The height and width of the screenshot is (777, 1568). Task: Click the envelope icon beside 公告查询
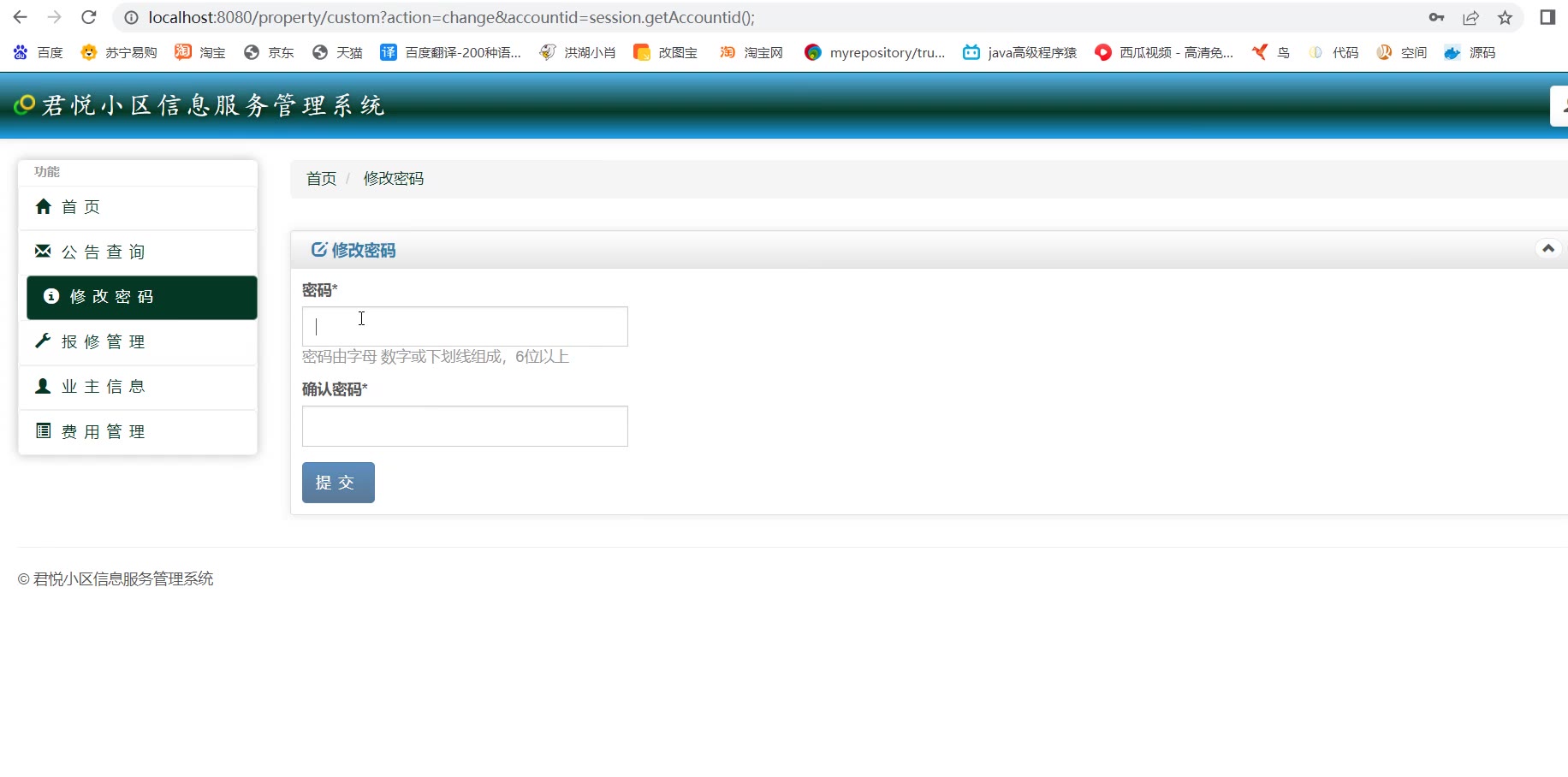(x=43, y=251)
